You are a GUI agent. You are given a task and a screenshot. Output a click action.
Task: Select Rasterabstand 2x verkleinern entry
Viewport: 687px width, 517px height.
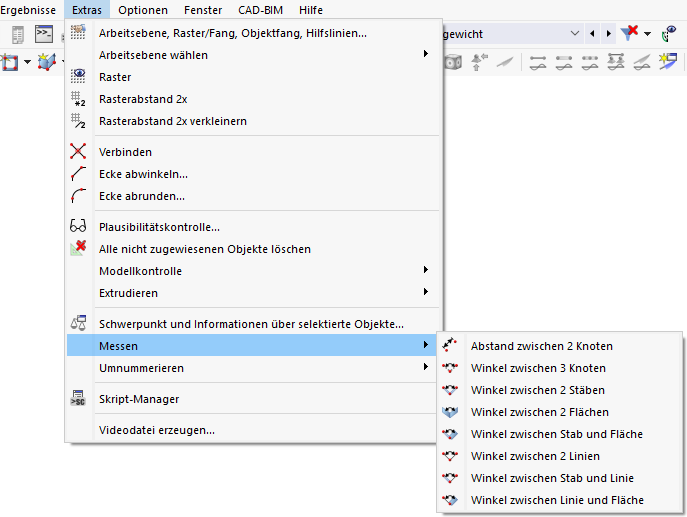pos(253,121)
